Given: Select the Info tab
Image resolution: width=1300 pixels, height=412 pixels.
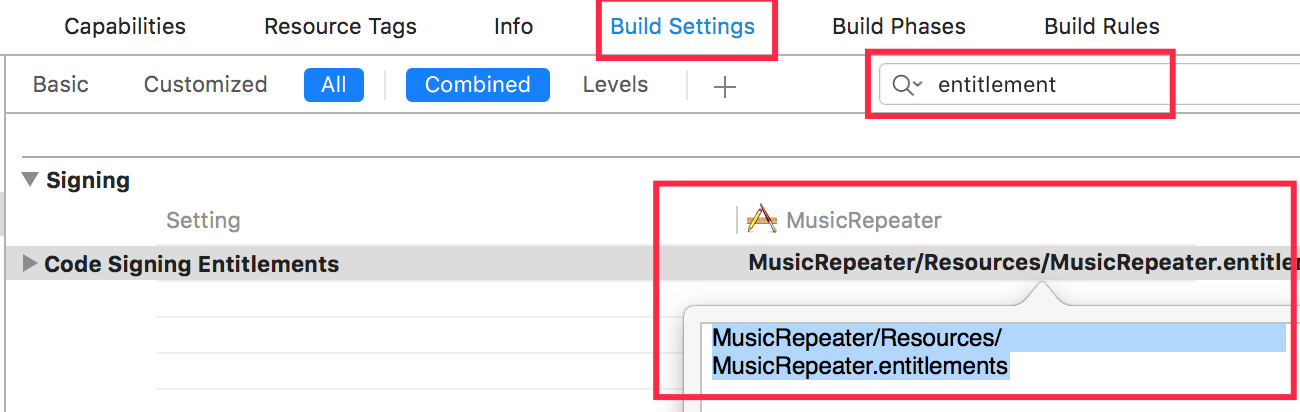Looking at the screenshot, I should [x=513, y=27].
